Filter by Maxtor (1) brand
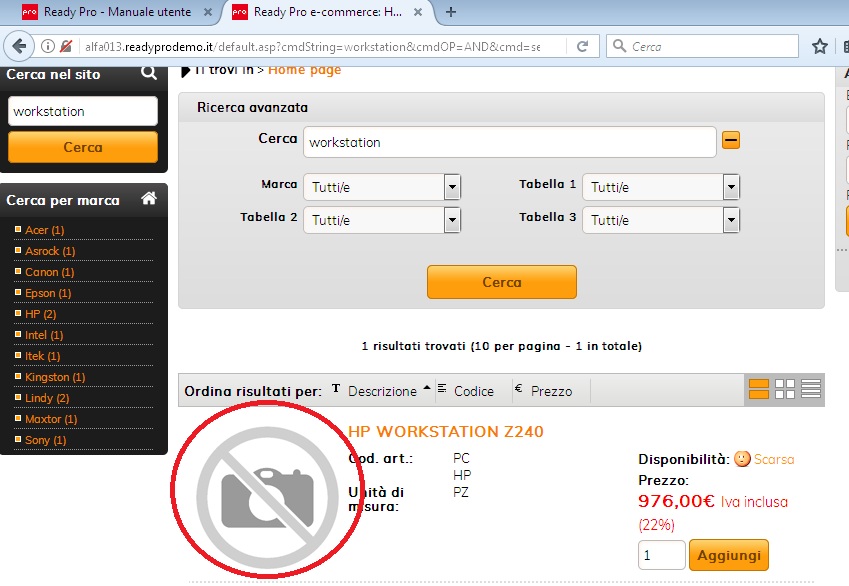849x586 pixels. coord(51,419)
